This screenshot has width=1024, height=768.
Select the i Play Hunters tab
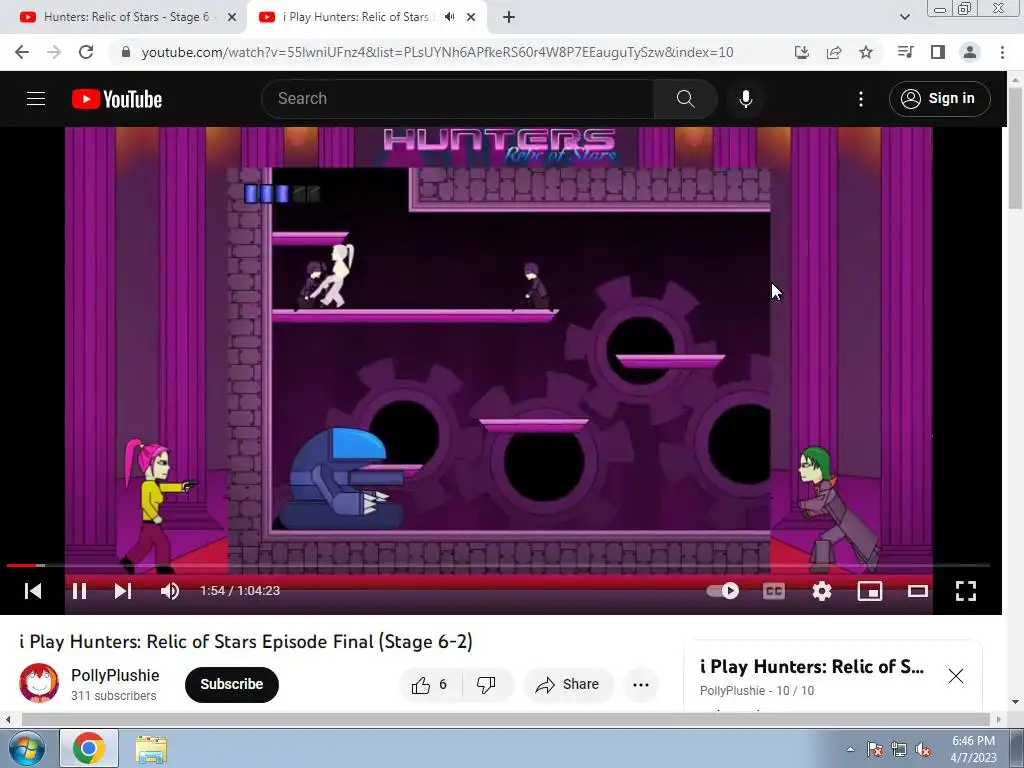356,17
